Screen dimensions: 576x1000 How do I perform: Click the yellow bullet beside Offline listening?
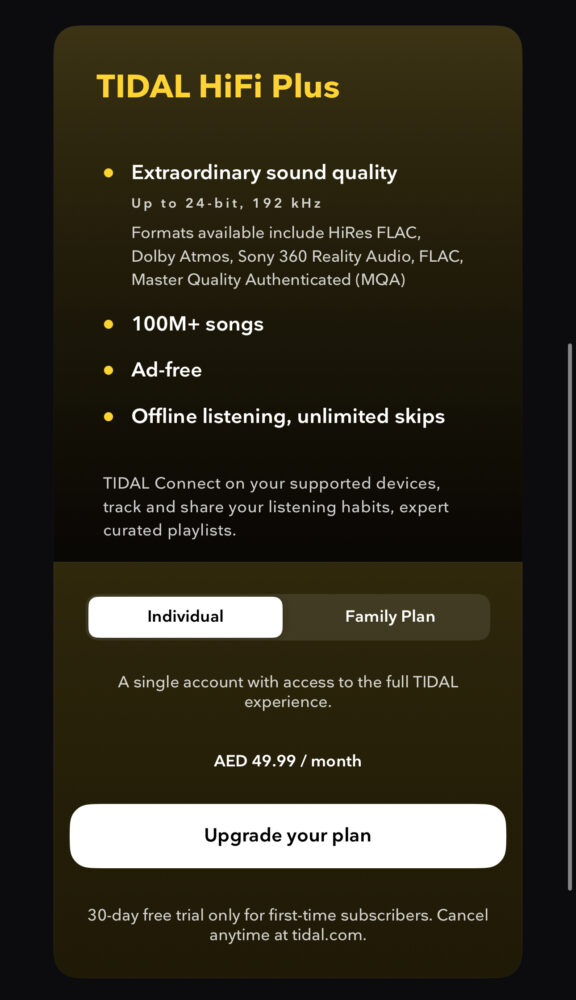108,416
